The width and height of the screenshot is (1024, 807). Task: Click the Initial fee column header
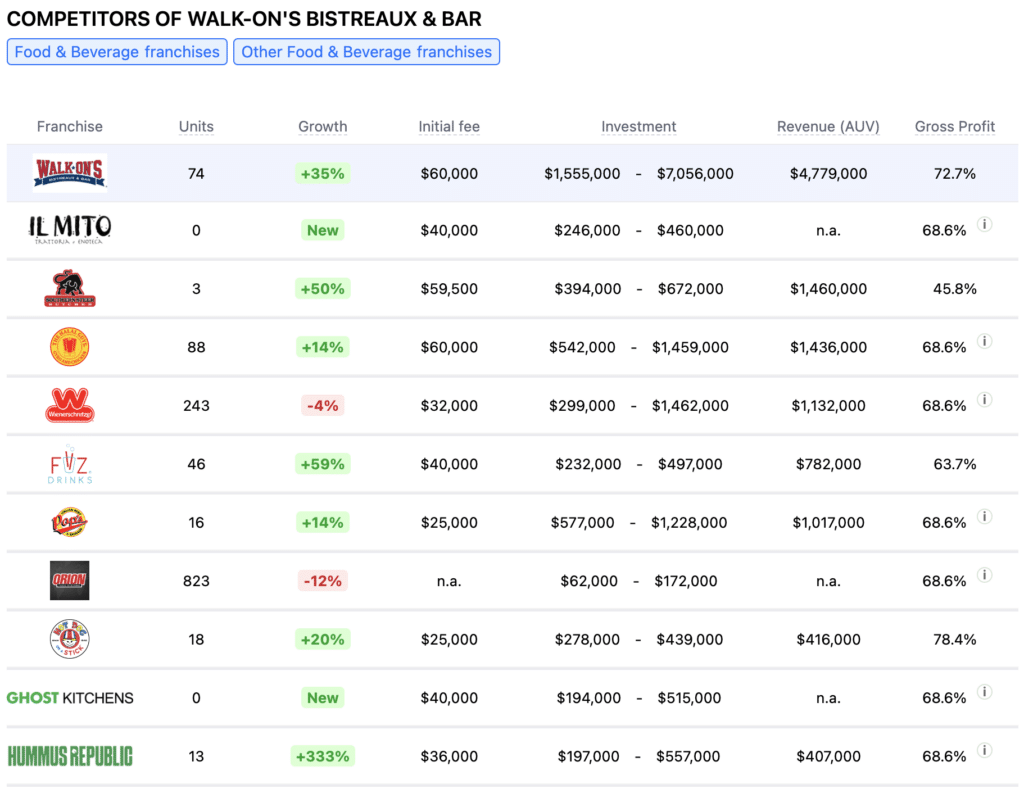click(x=449, y=126)
